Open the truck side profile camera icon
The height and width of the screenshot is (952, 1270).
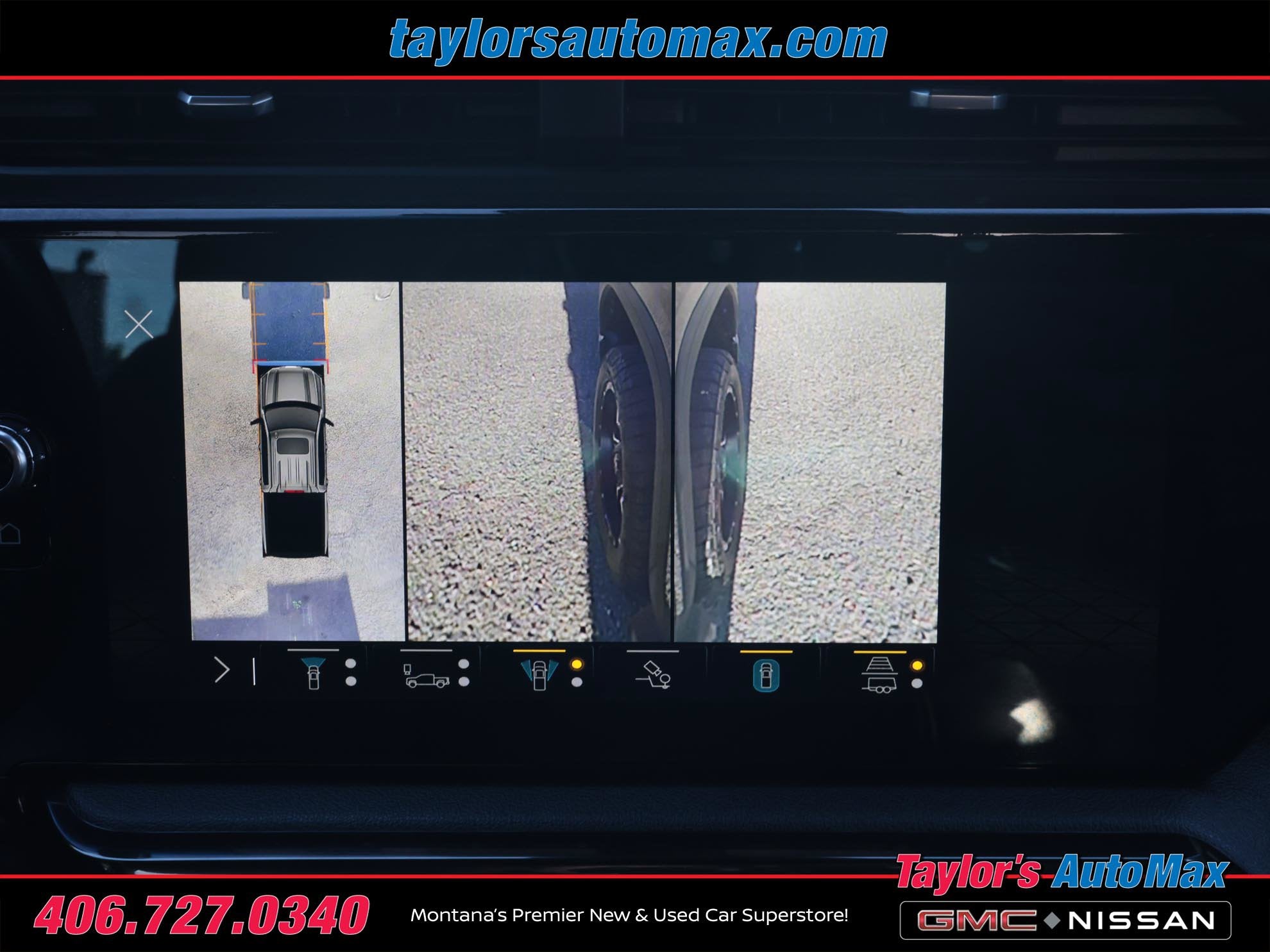click(x=427, y=676)
